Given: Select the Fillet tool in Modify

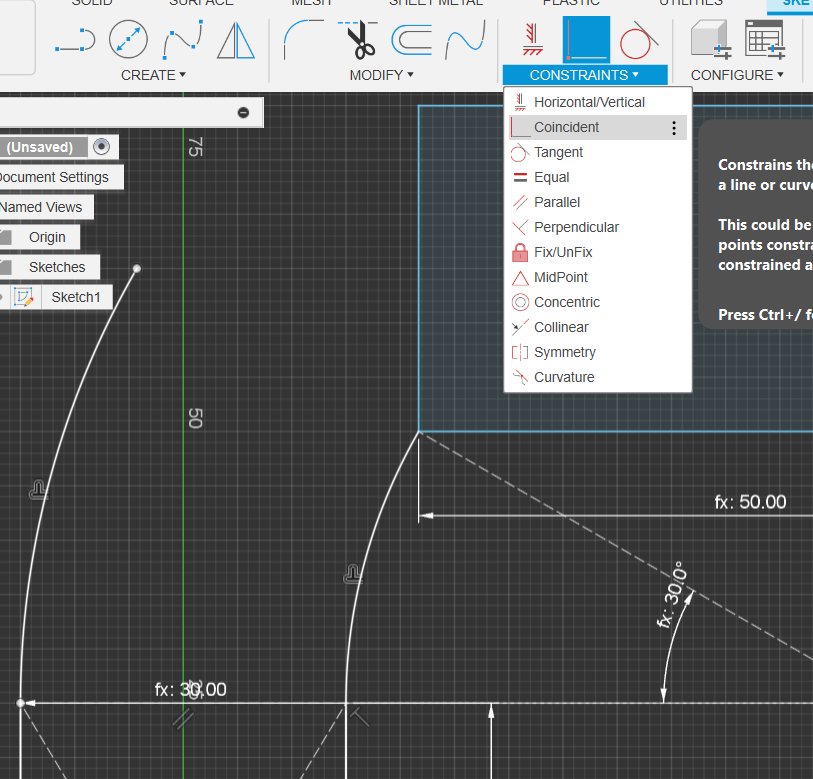Looking at the screenshot, I should 303,39.
